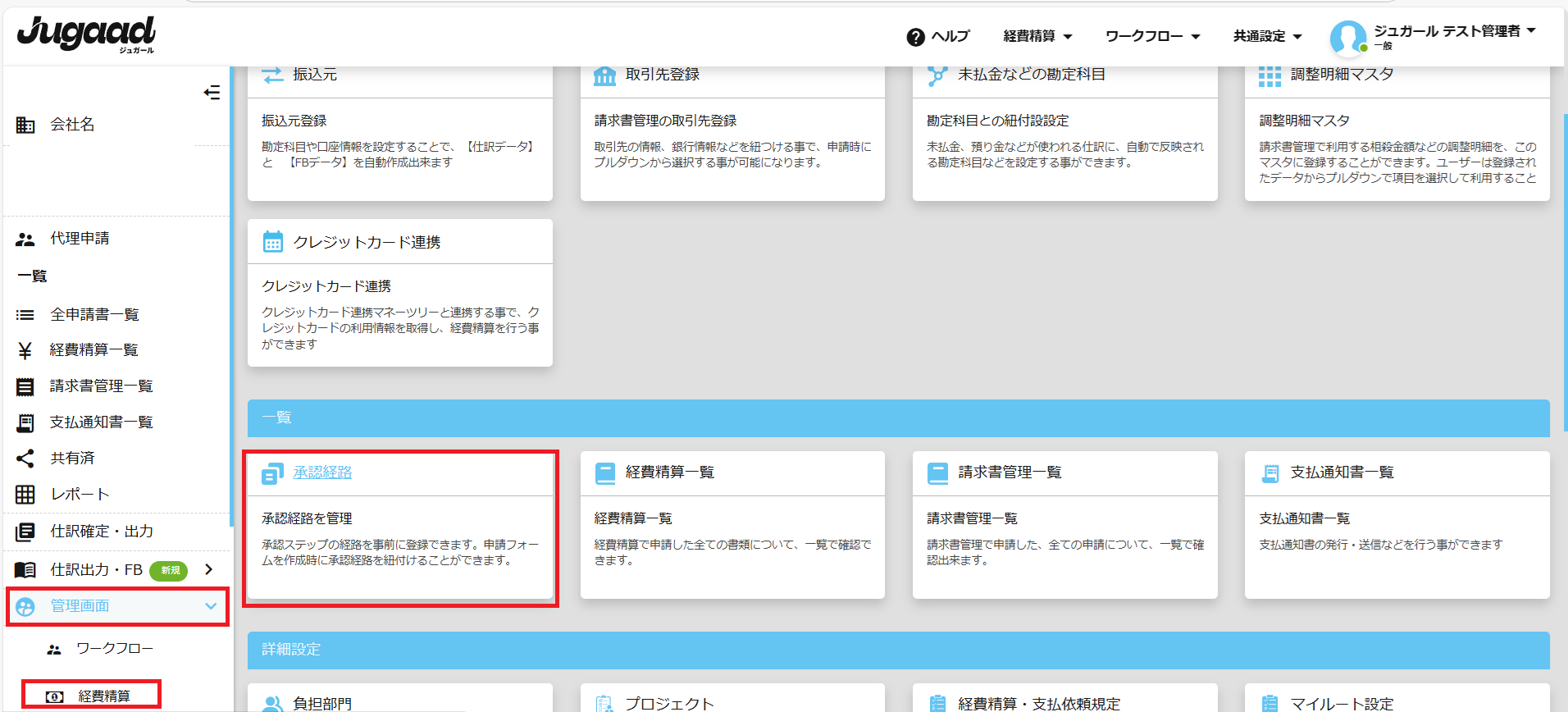Image resolution: width=1568 pixels, height=712 pixels.
Task: Select 全申請書一覧 in the sidebar
Action: point(94,315)
